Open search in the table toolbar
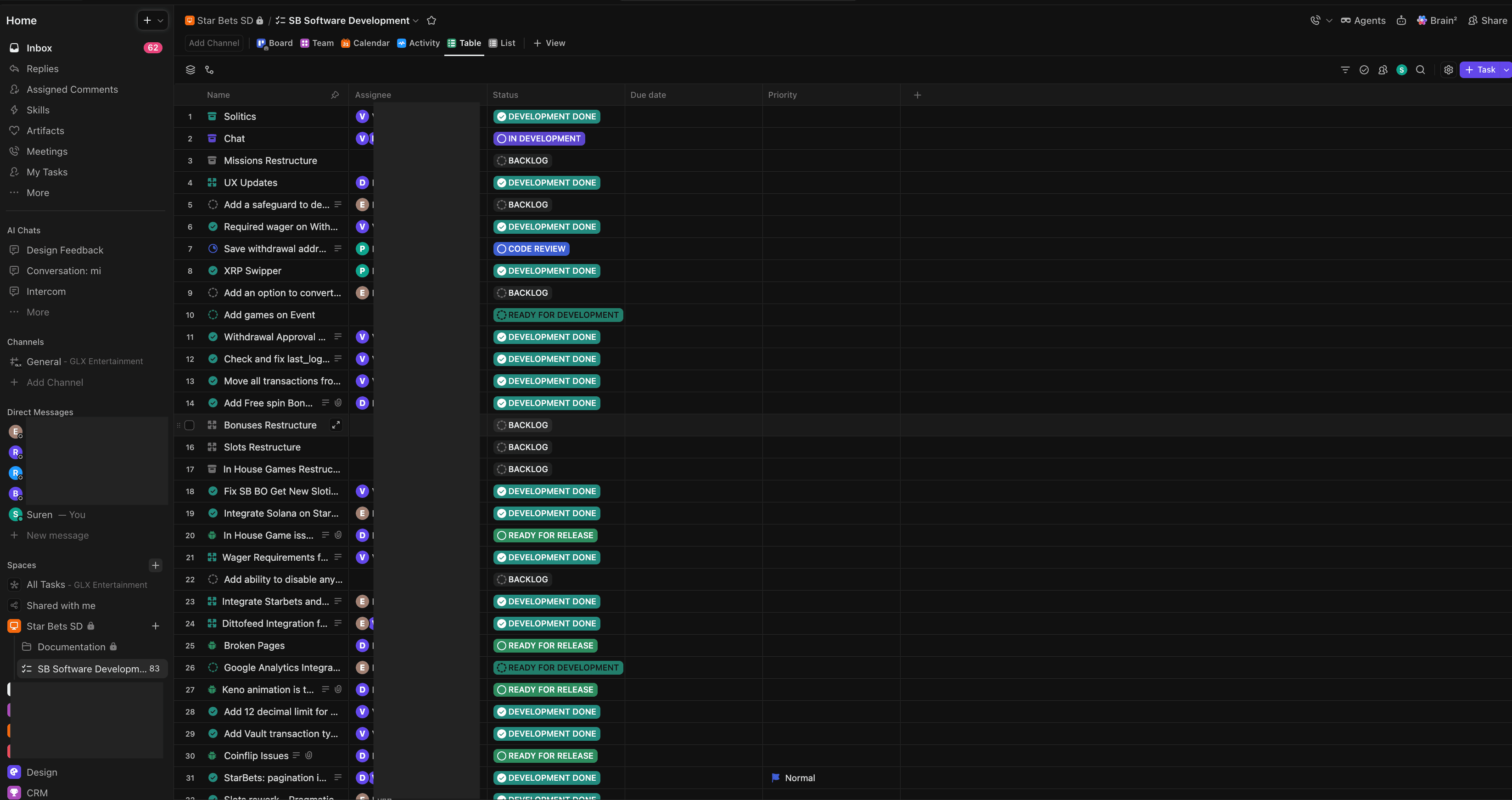 [1421, 70]
